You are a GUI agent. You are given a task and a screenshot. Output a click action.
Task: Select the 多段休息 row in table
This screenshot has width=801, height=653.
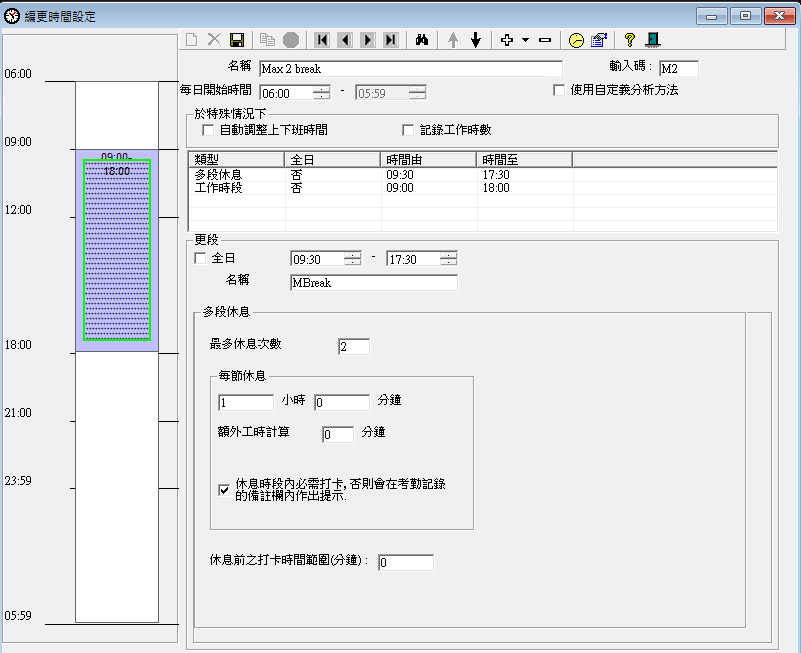(483, 175)
